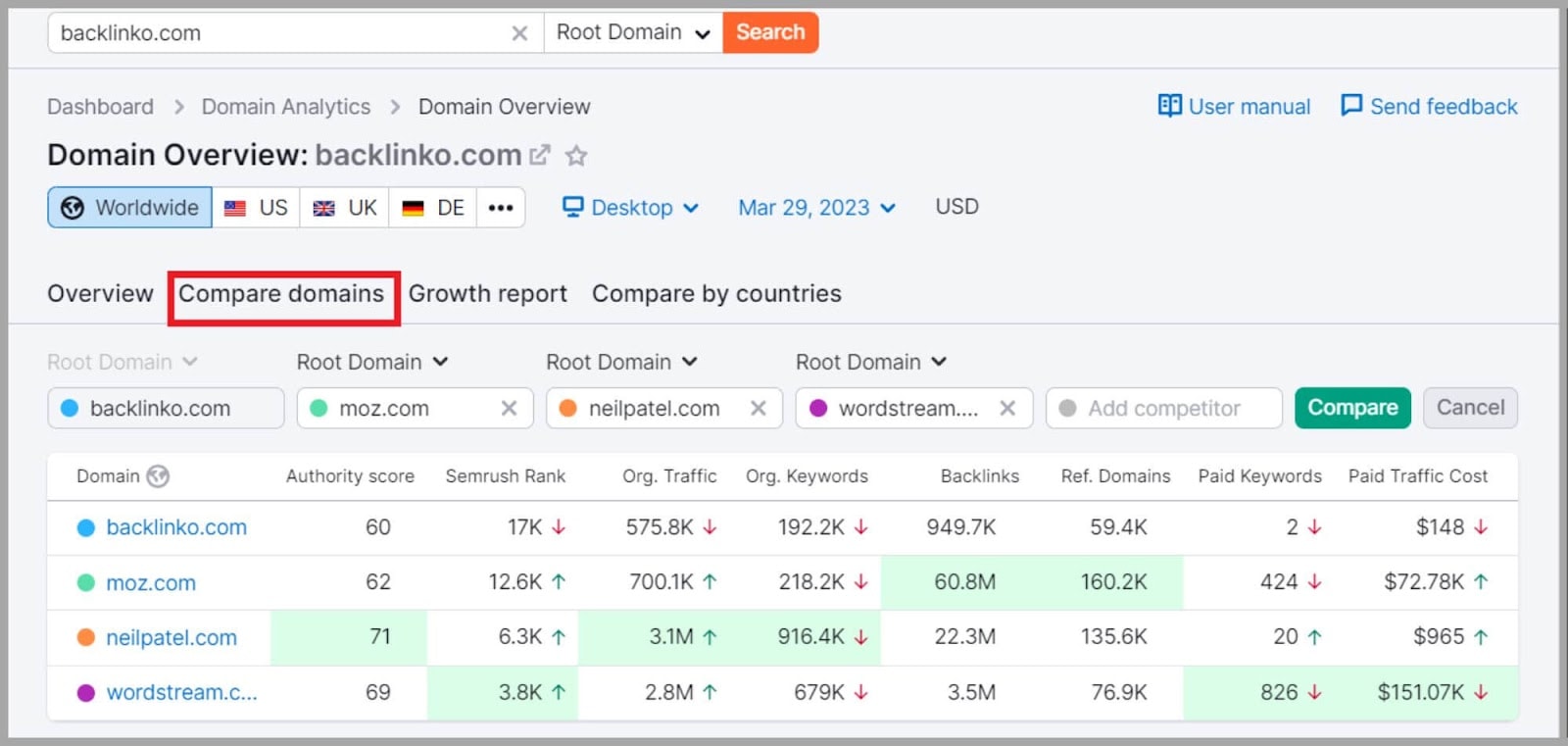The image size is (1568, 746).
Task: Open the Desktop device dropdown
Action: [630, 207]
